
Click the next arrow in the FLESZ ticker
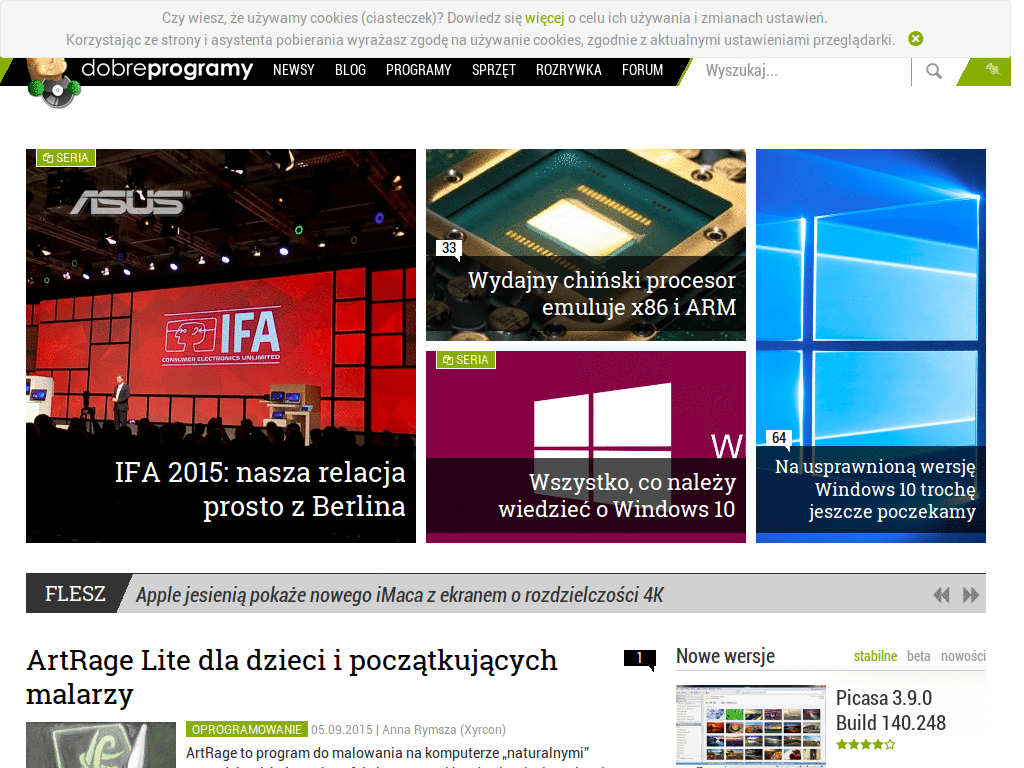(x=969, y=593)
